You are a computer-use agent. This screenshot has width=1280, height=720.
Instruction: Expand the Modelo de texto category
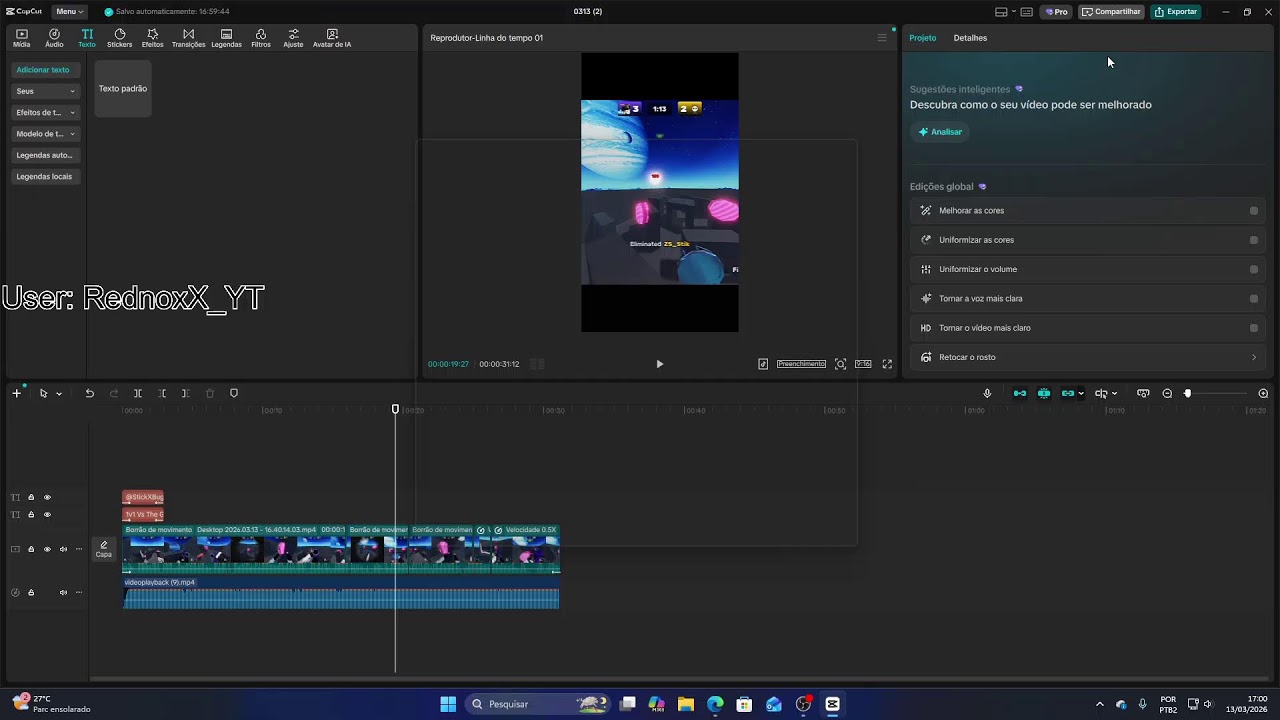click(x=45, y=133)
